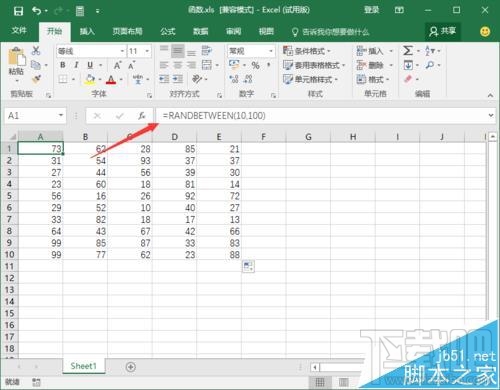This screenshot has width=500, height=390.
Task: Click the Wrap Text icon
Action: 207,51
